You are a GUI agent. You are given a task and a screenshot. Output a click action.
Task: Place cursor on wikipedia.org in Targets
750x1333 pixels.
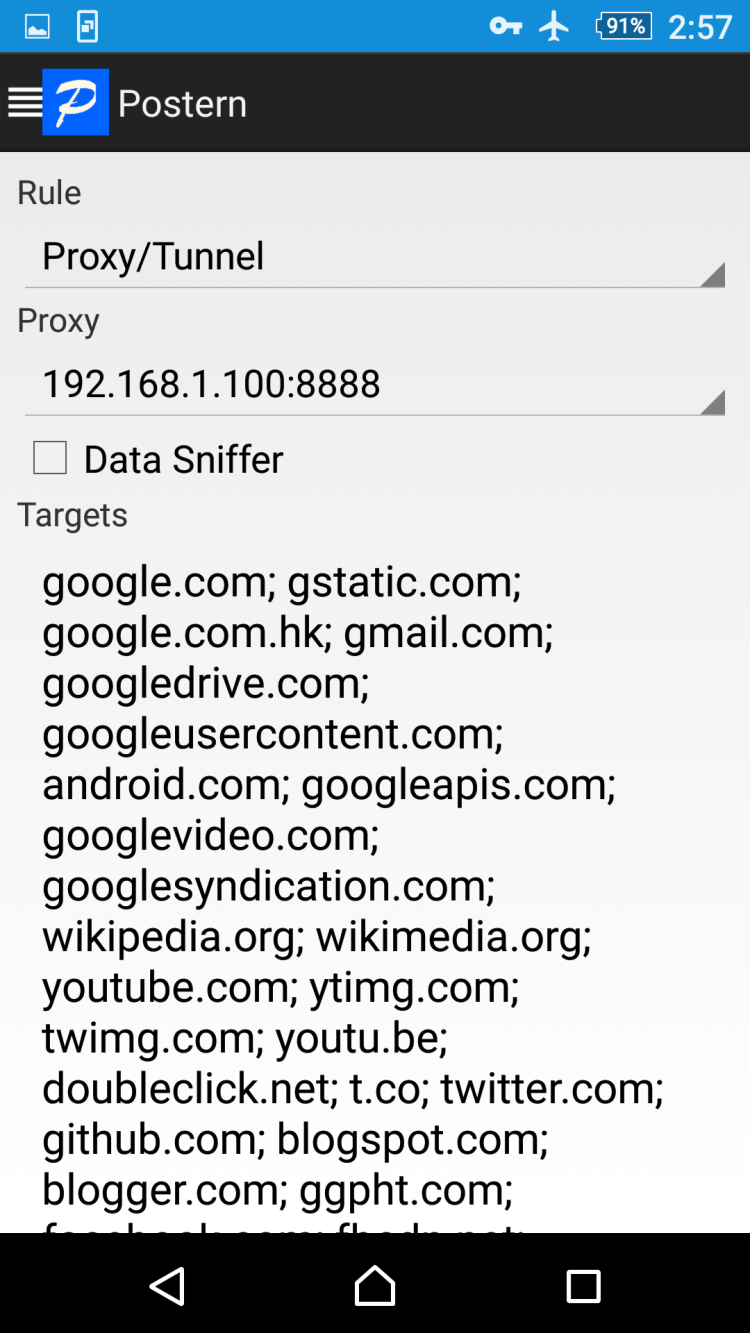(172, 937)
